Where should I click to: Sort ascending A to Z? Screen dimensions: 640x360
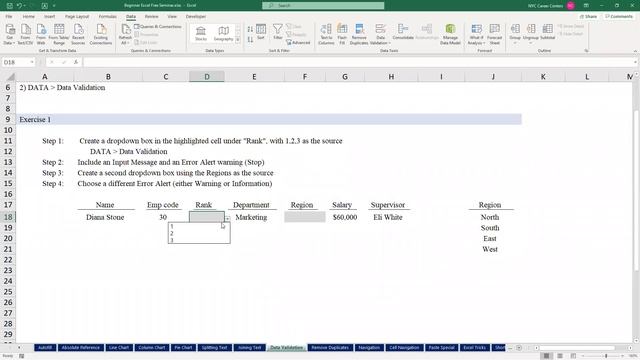coord(250,29)
